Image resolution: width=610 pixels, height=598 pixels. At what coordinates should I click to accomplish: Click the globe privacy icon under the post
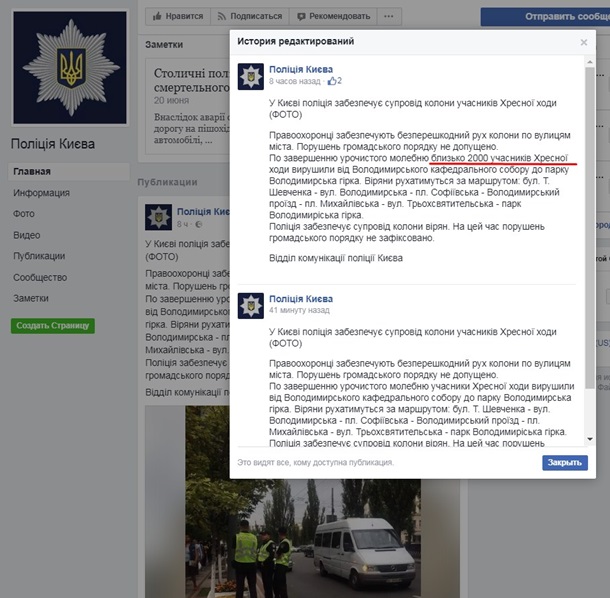click(x=199, y=224)
